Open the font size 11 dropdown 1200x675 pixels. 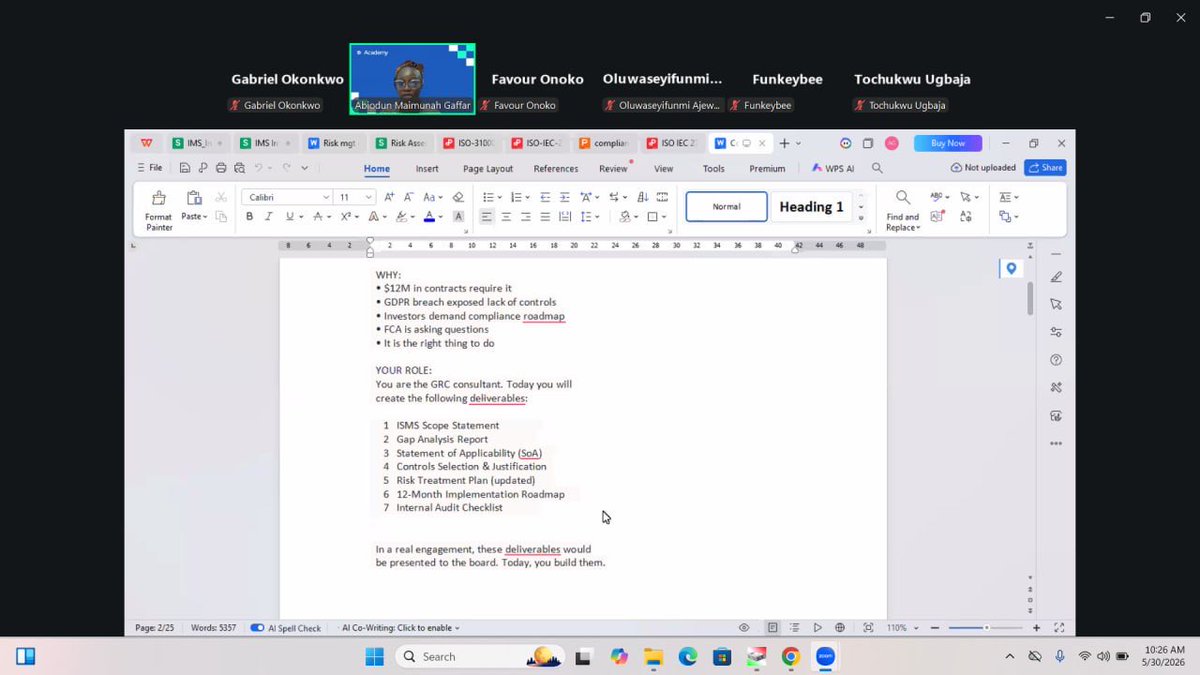tap(369, 198)
